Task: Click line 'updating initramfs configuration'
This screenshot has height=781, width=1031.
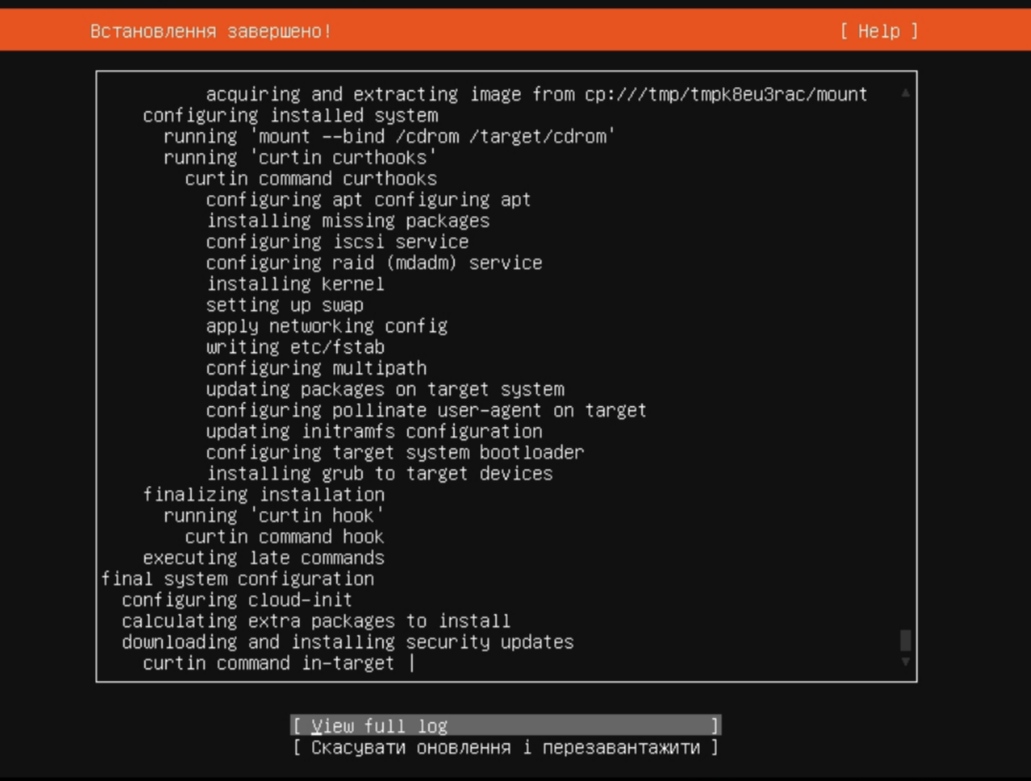Action: (374, 431)
